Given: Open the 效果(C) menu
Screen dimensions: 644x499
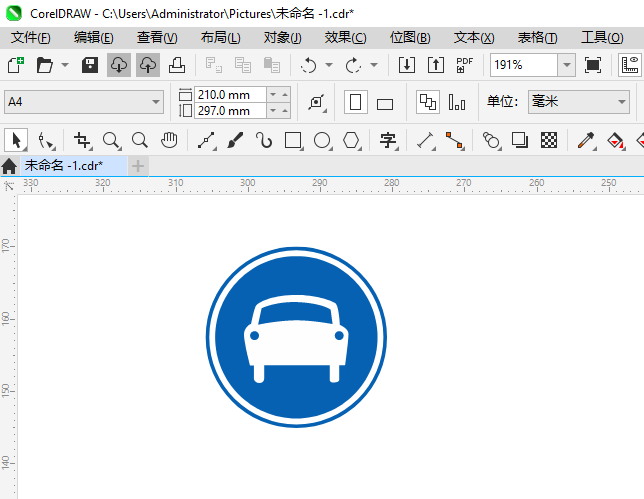Looking at the screenshot, I should tap(345, 37).
